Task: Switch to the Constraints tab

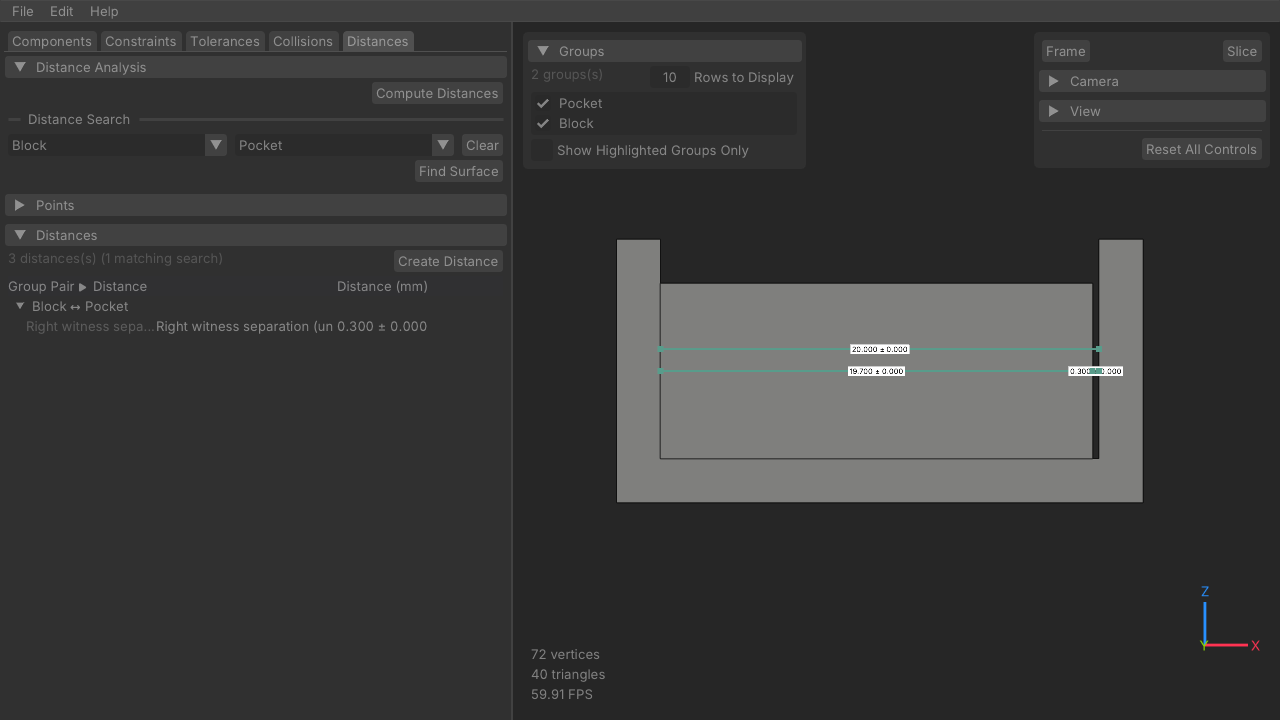Action: coord(141,41)
